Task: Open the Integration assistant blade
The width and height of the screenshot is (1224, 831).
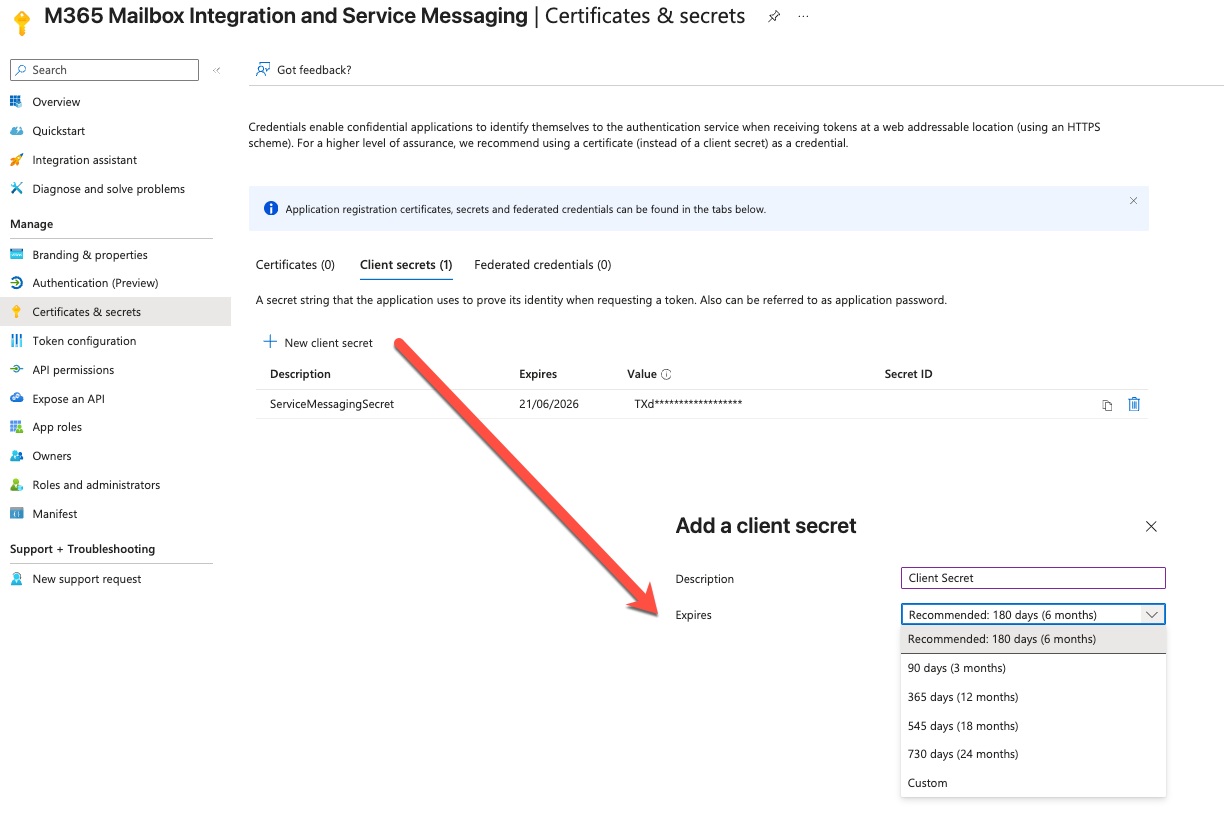Action: (84, 159)
